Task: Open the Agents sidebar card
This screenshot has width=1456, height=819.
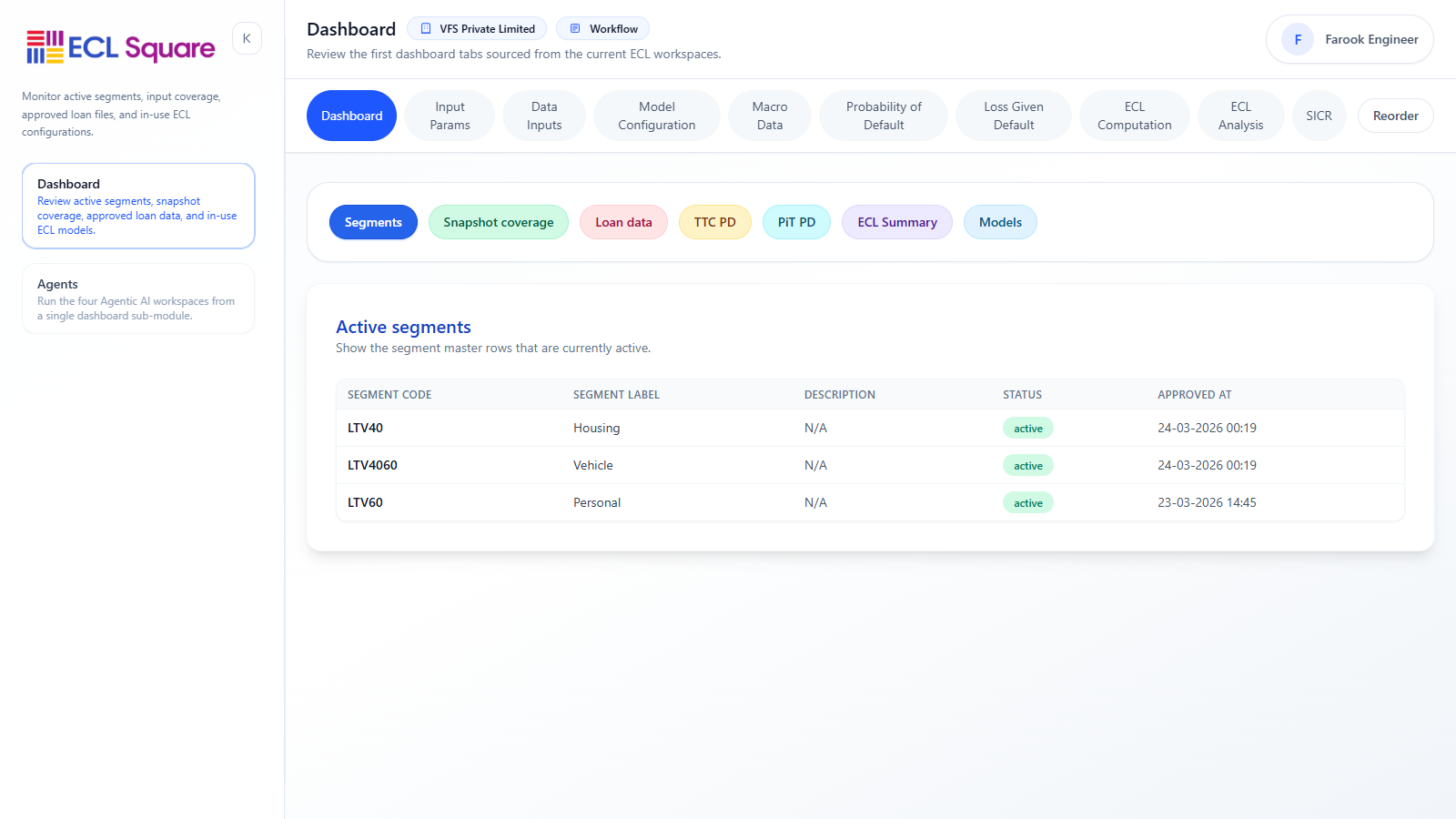Action: tap(138, 298)
